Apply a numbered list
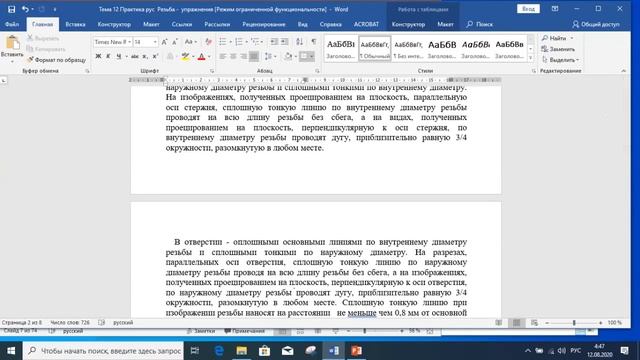This screenshot has width=640, height=360. 239,42
